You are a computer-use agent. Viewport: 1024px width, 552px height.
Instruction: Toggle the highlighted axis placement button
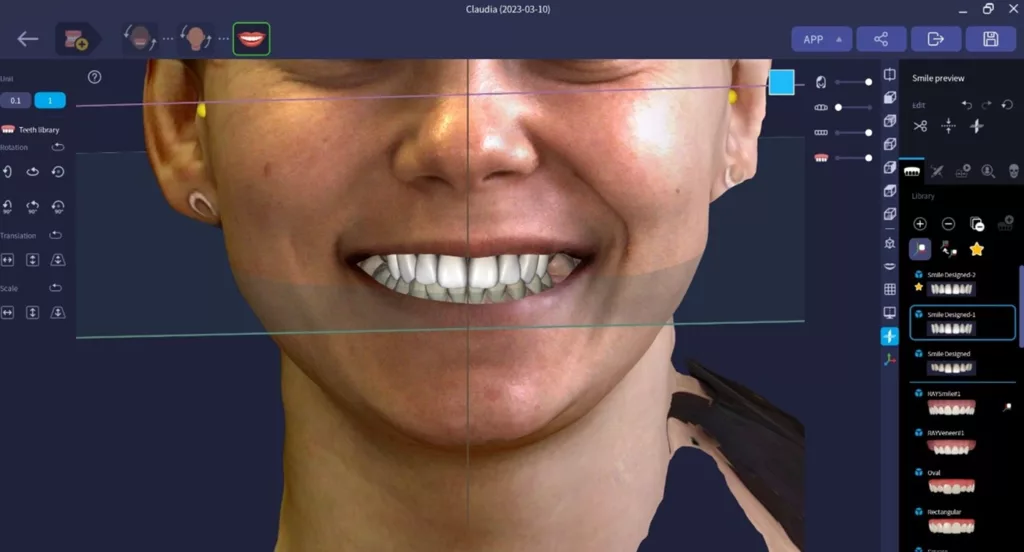(920, 249)
